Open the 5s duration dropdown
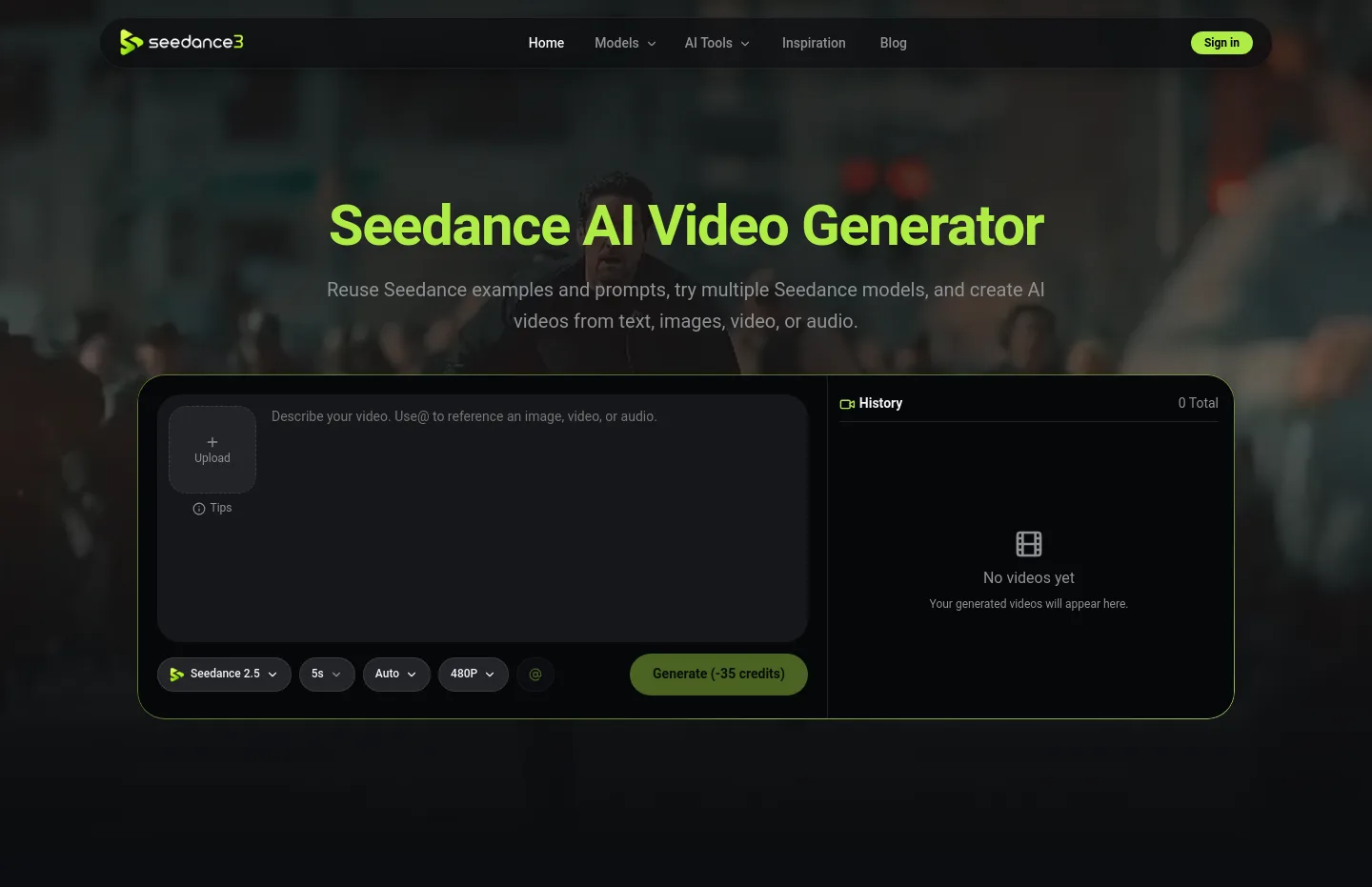 pos(327,675)
